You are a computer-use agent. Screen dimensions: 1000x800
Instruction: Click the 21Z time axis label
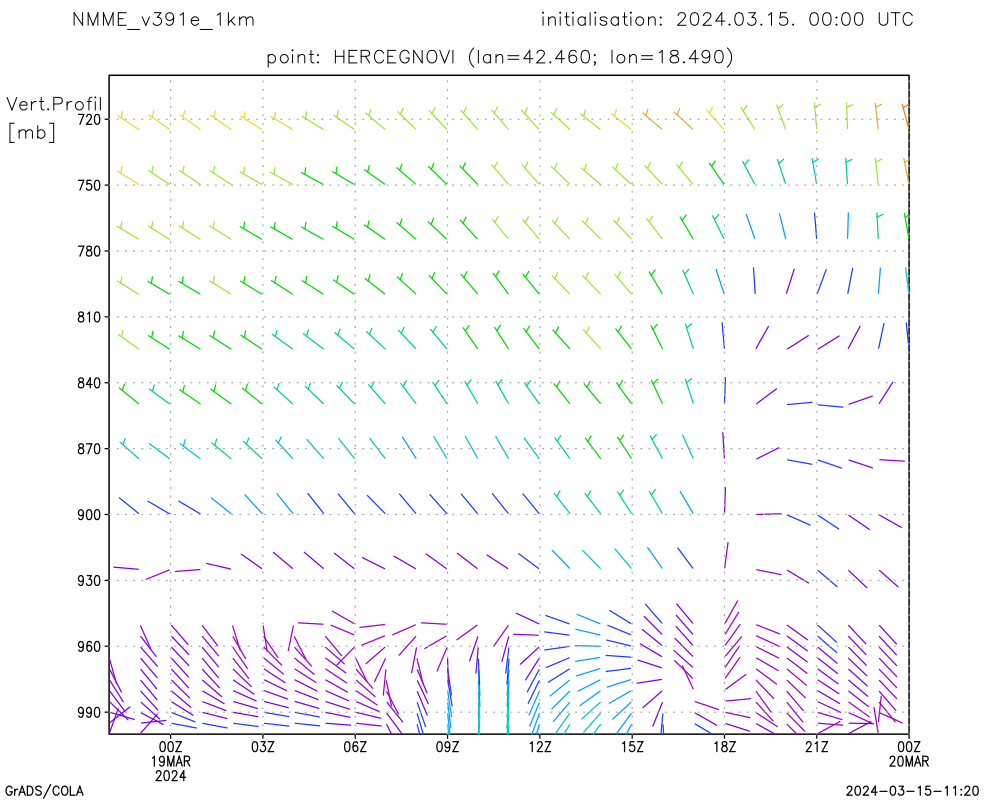pos(817,747)
